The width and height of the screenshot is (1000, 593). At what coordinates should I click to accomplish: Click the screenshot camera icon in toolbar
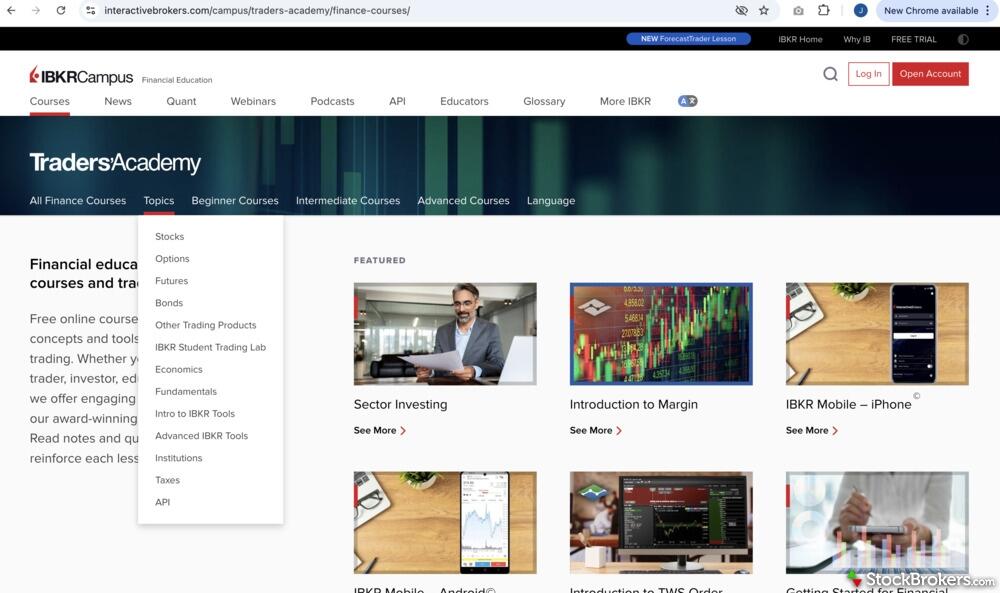click(798, 10)
